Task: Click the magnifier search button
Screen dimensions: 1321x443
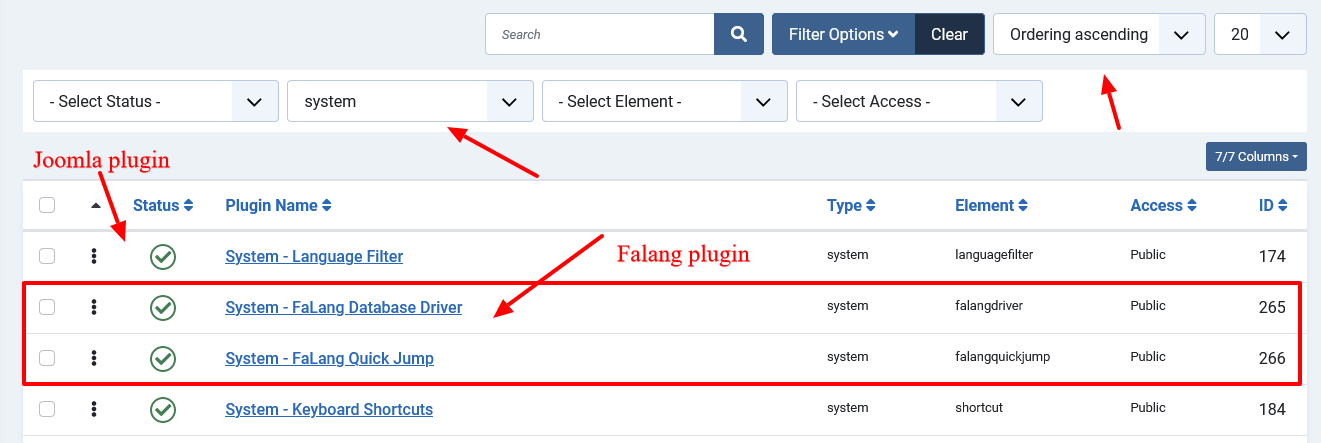Action: pos(739,34)
